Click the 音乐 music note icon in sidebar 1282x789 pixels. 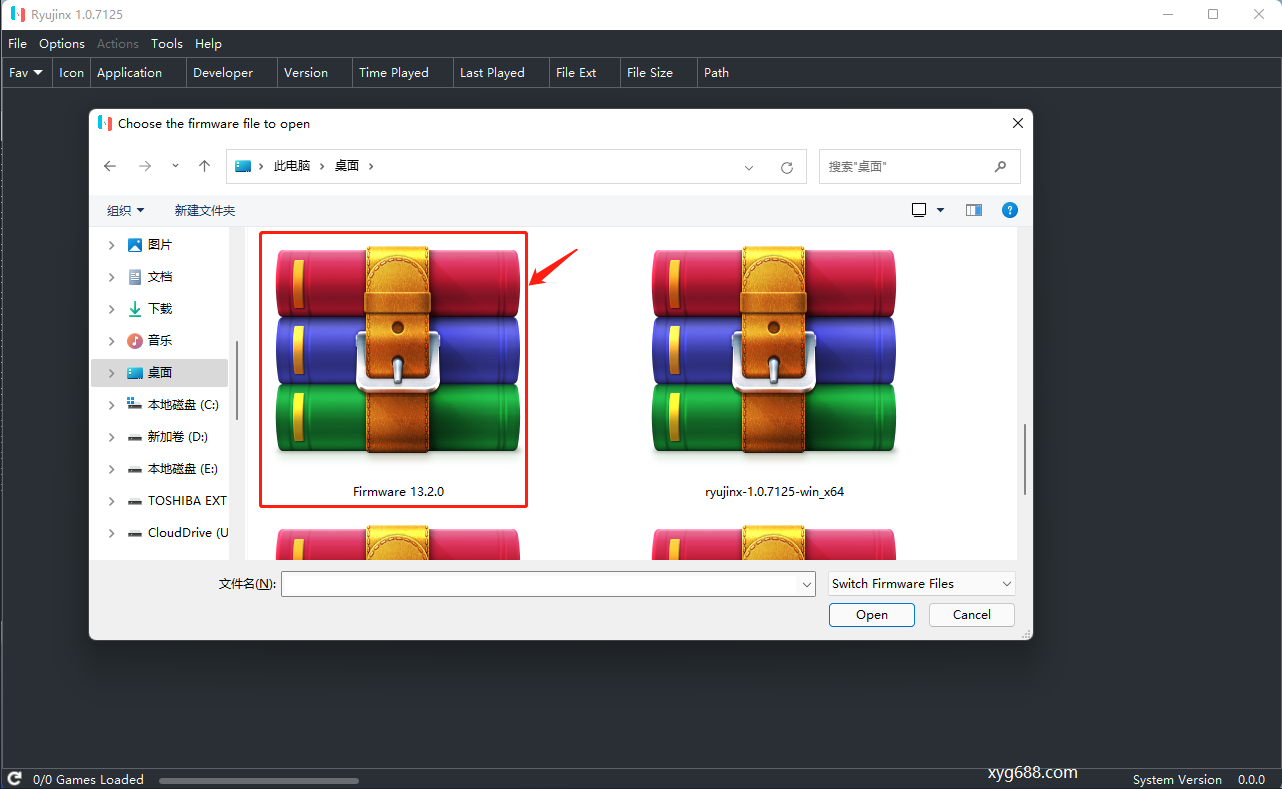point(134,340)
